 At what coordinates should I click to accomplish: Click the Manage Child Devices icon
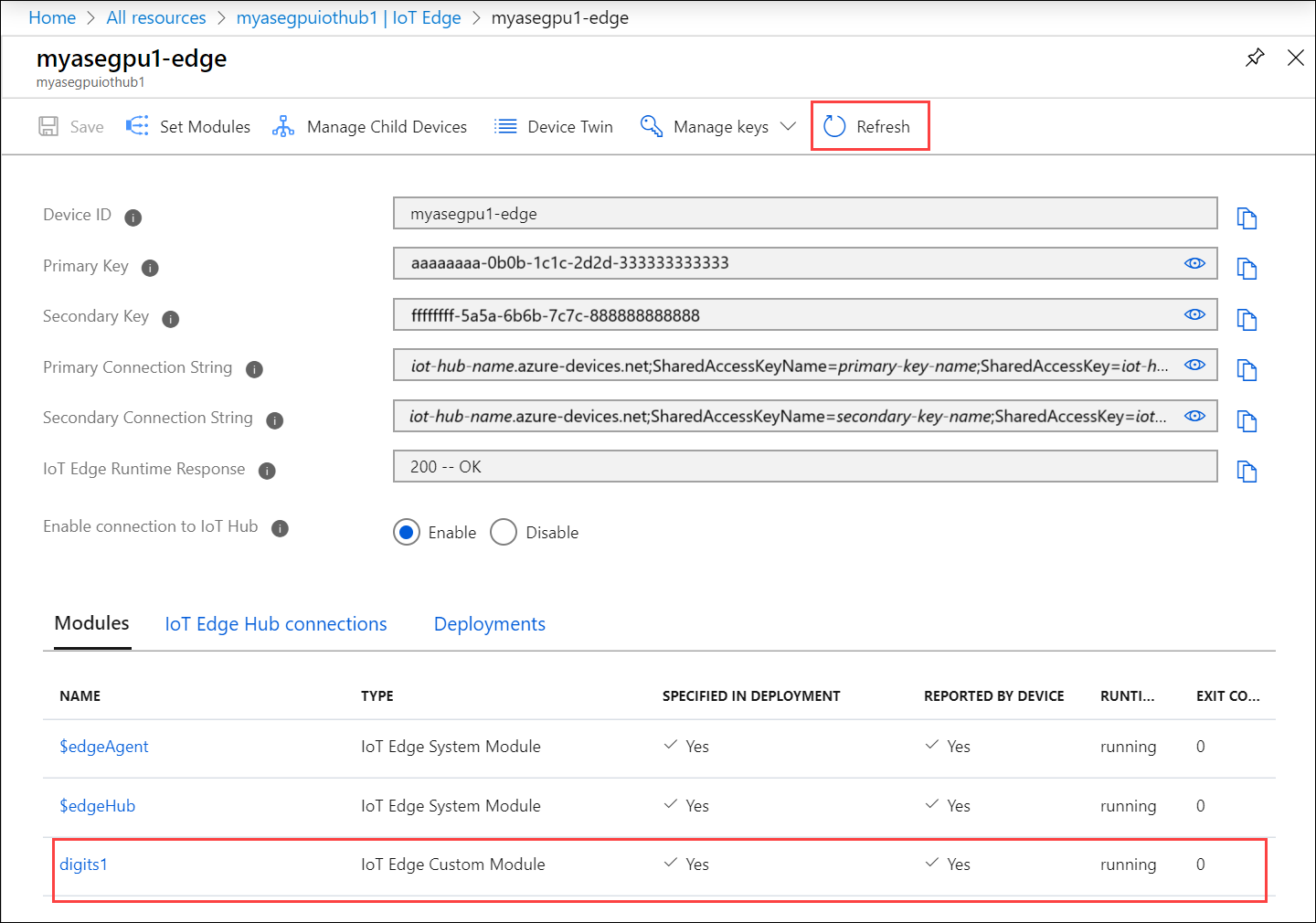click(x=283, y=126)
